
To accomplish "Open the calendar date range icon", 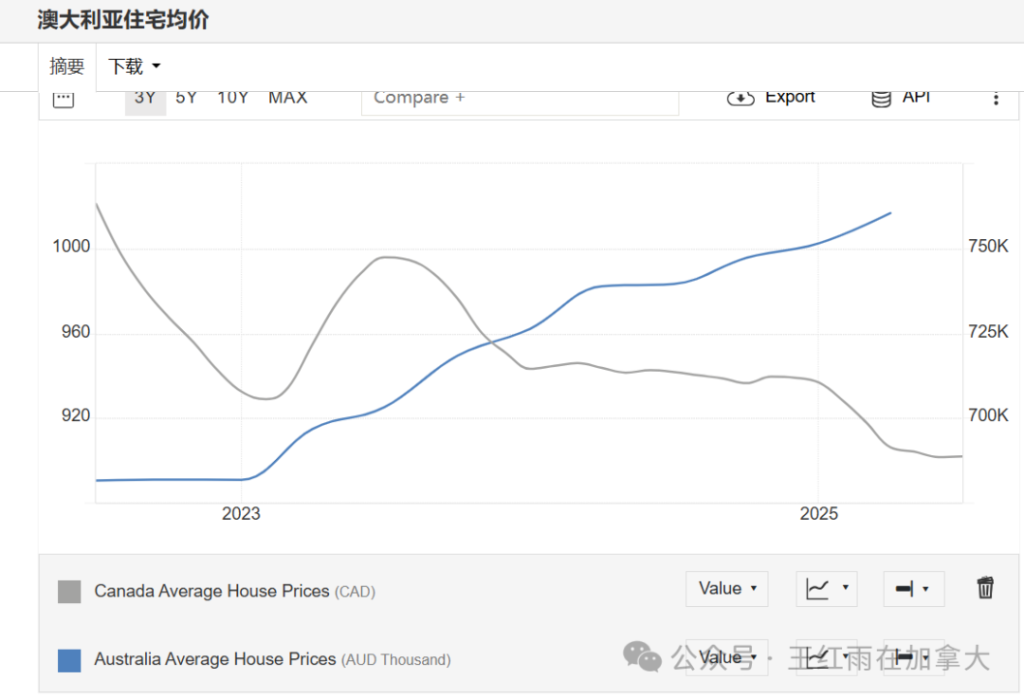I will [x=63, y=99].
